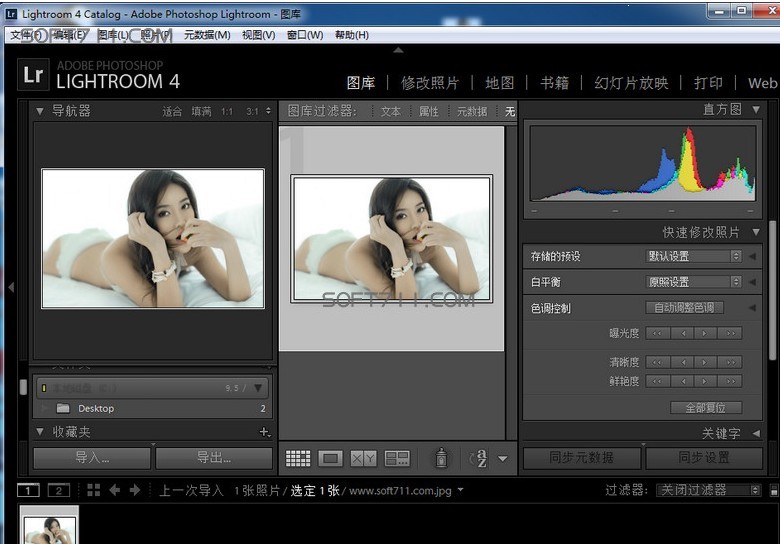Select main window display button 1
Image resolution: width=780 pixels, height=544 pixels.
coord(28,490)
